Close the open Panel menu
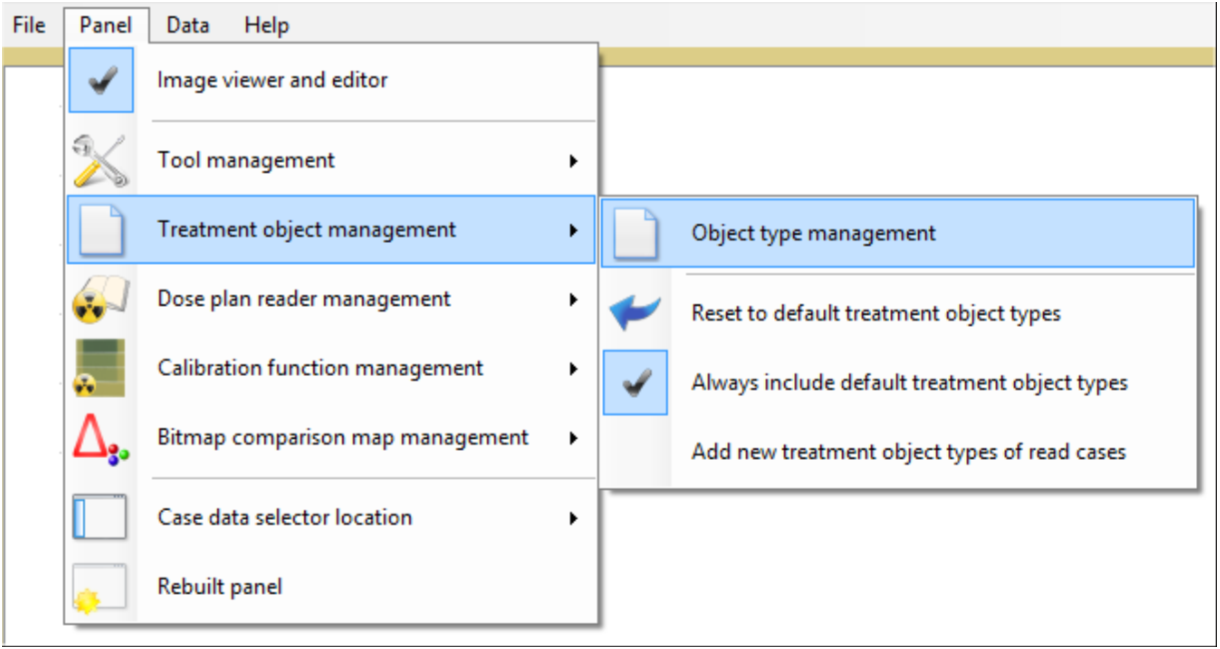Screen dimensions: 1220x649 click(x=106, y=25)
